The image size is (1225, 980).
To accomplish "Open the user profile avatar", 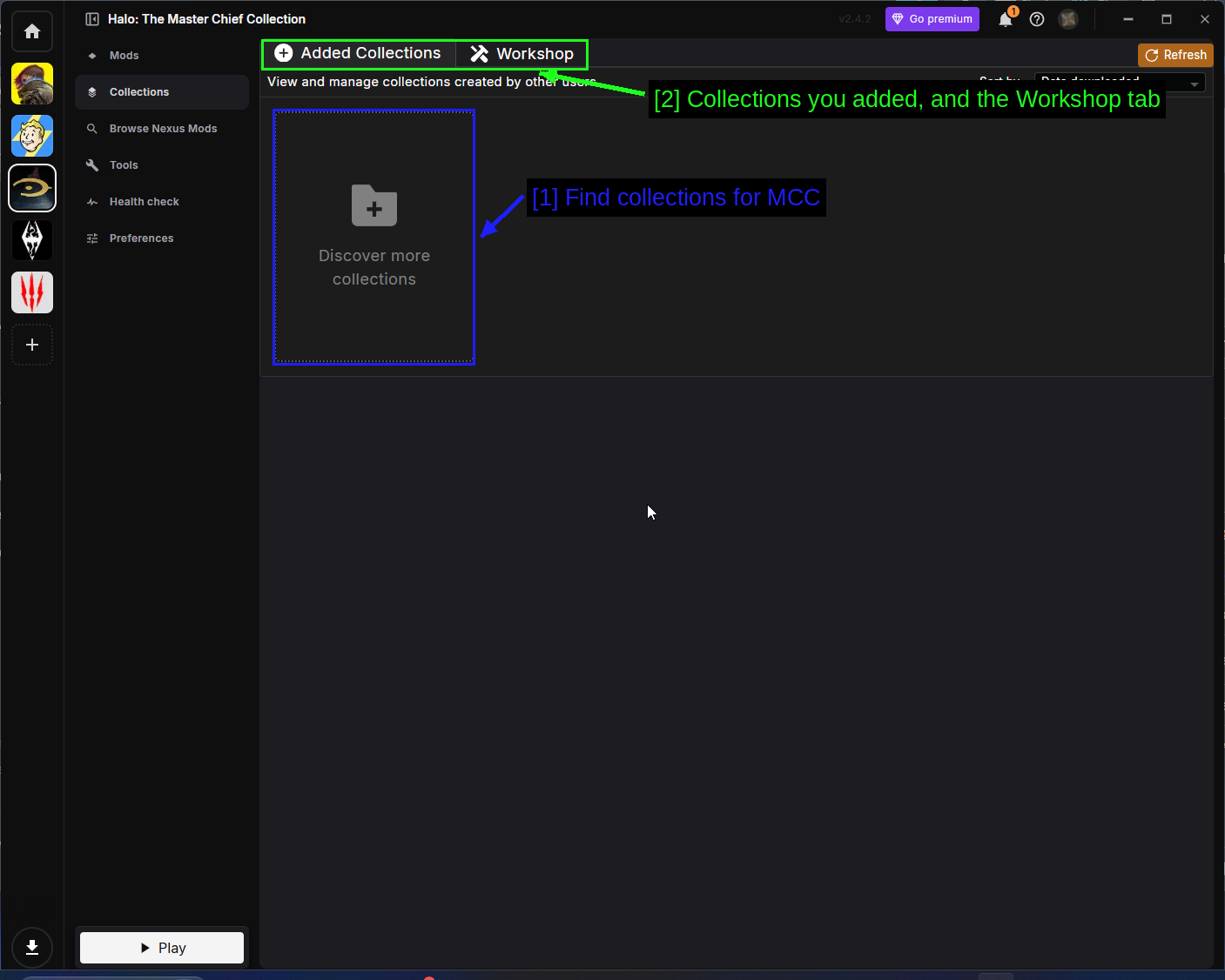I will [x=1068, y=19].
